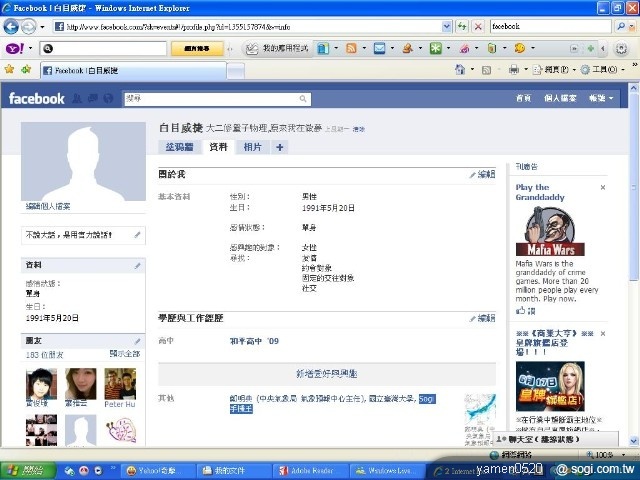Click the Facebook friend requests icon

tap(77, 98)
